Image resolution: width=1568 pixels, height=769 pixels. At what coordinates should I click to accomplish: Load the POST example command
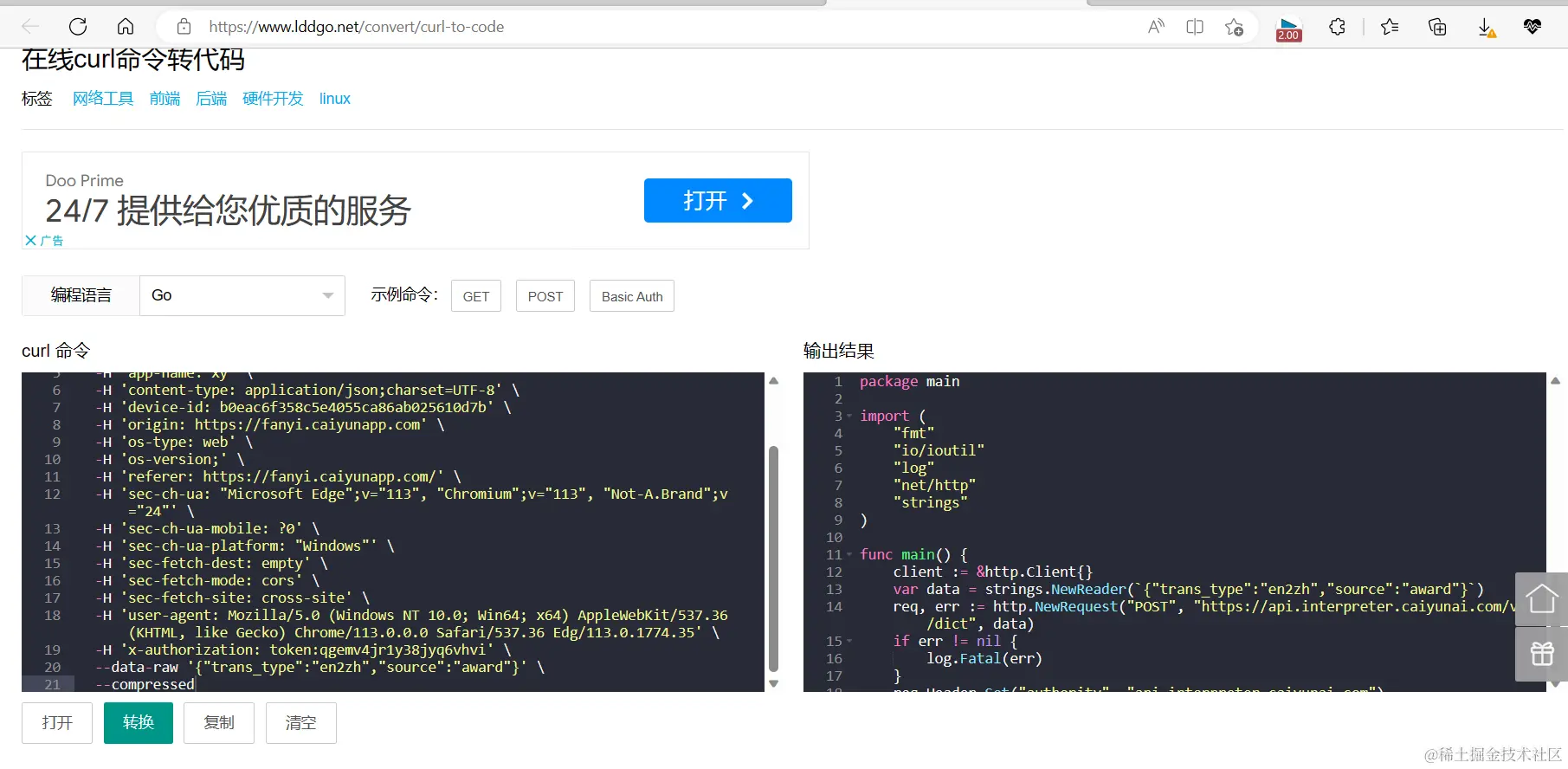pos(545,296)
